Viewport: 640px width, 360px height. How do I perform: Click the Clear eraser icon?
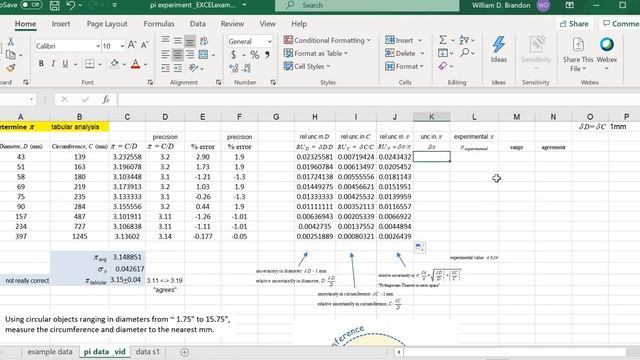pos(443,66)
